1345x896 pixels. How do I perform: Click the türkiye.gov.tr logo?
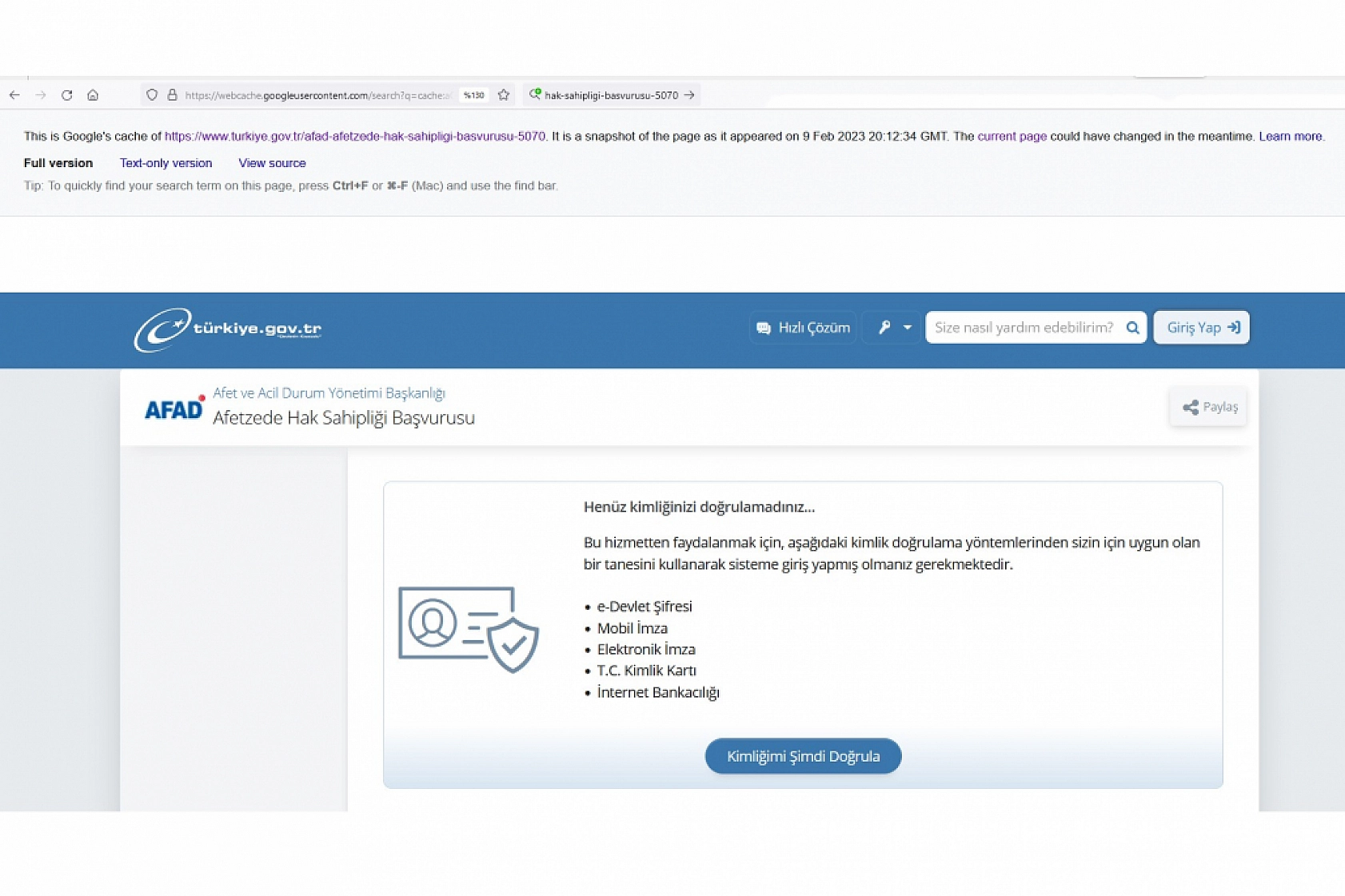click(x=228, y=329)
